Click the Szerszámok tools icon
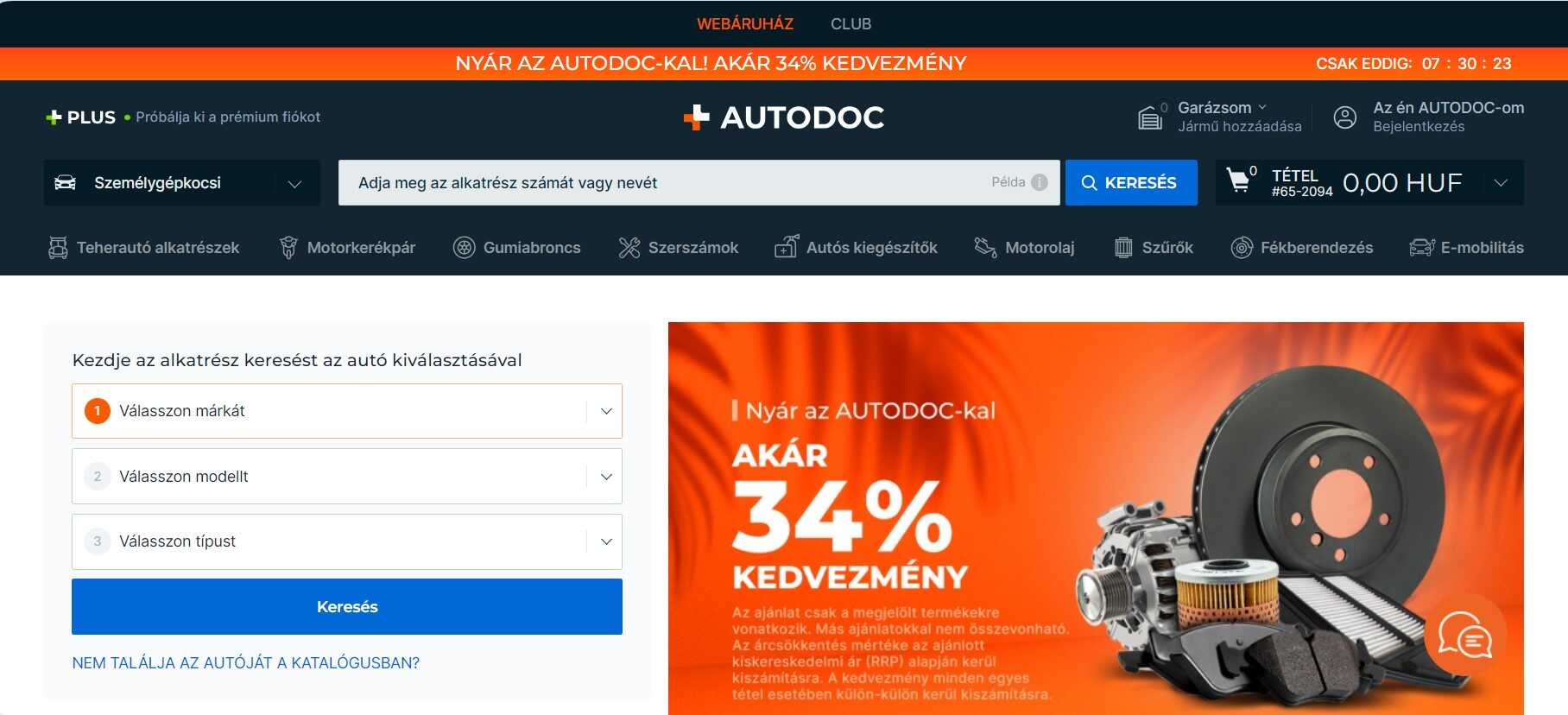1568x715 pixels. (x=629, y=248)
